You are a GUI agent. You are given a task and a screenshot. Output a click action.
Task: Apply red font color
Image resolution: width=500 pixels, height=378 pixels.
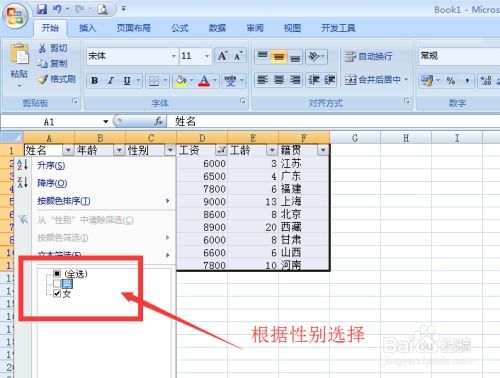tap(204, 81)
